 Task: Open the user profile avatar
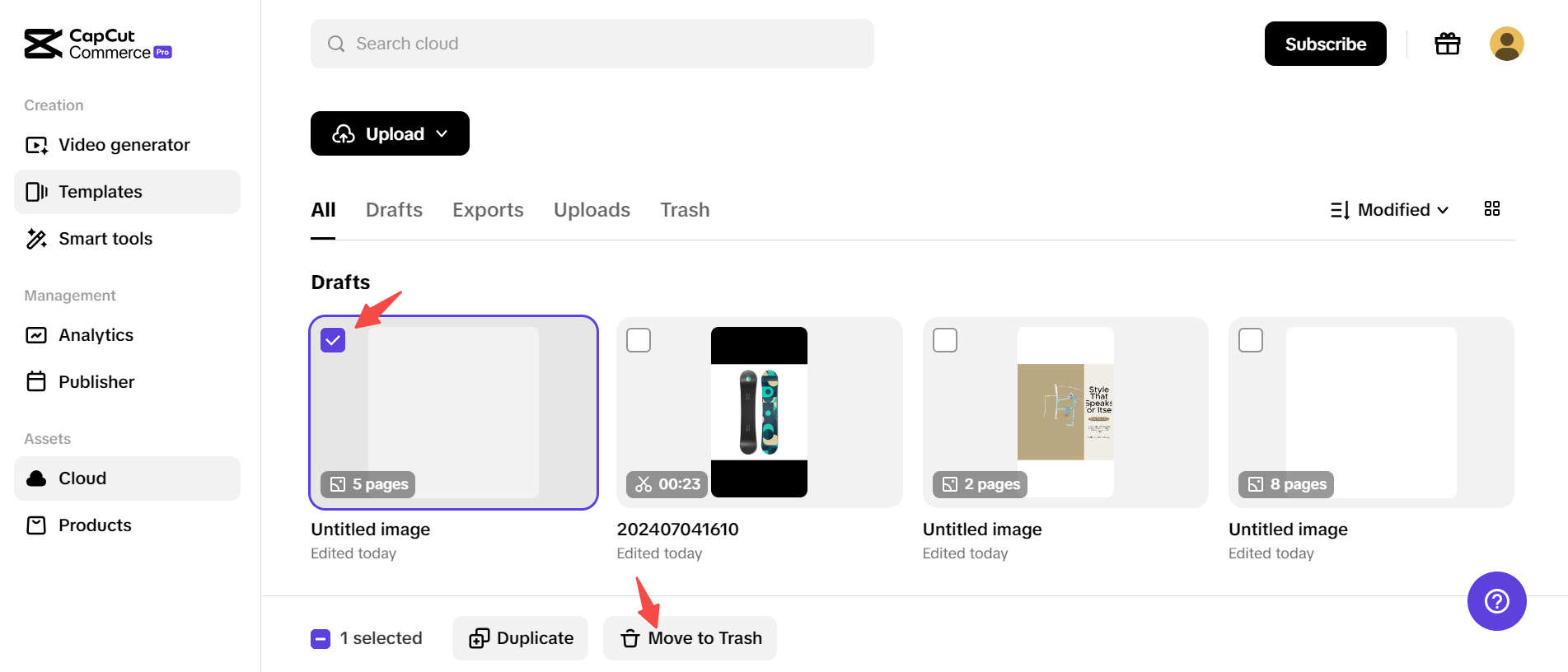(1506, 44)
